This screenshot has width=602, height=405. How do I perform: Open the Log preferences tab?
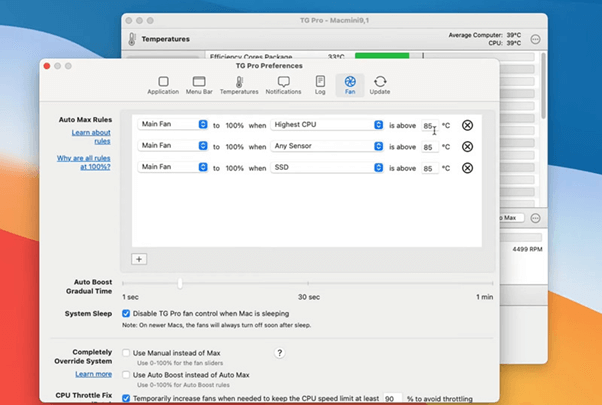(x=320, y=85)
